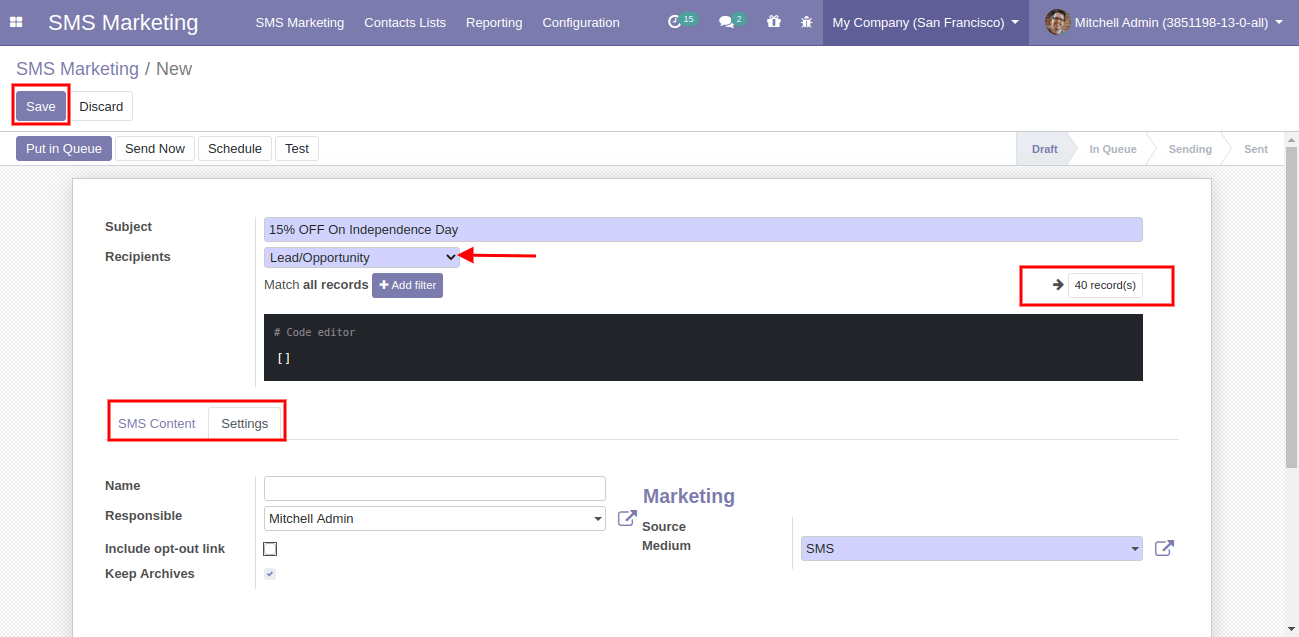Open the debug bug icon
1299x637 pixels.
[806, 22]
